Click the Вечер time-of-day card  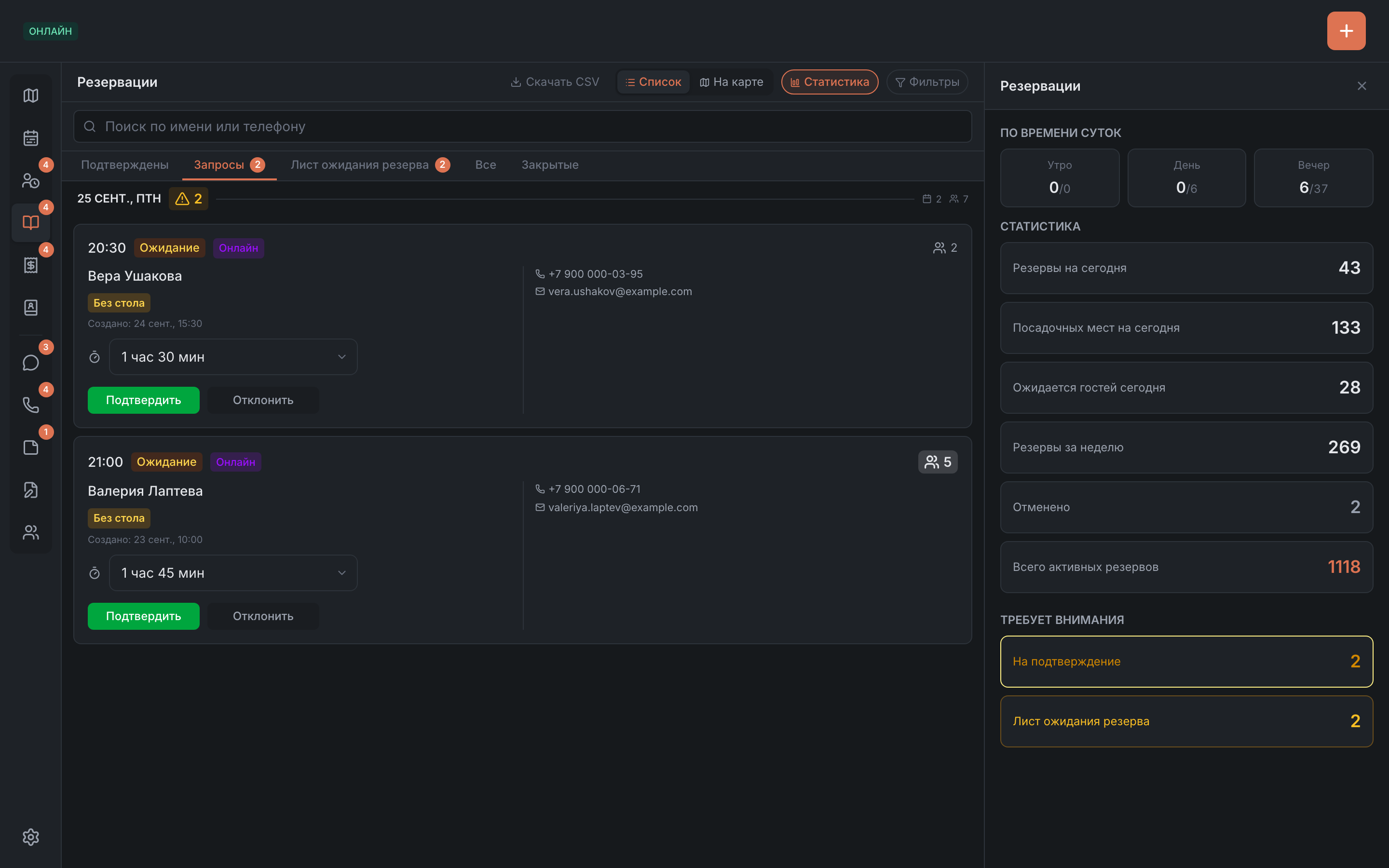pyautogui.click(x=1313, y=178)
